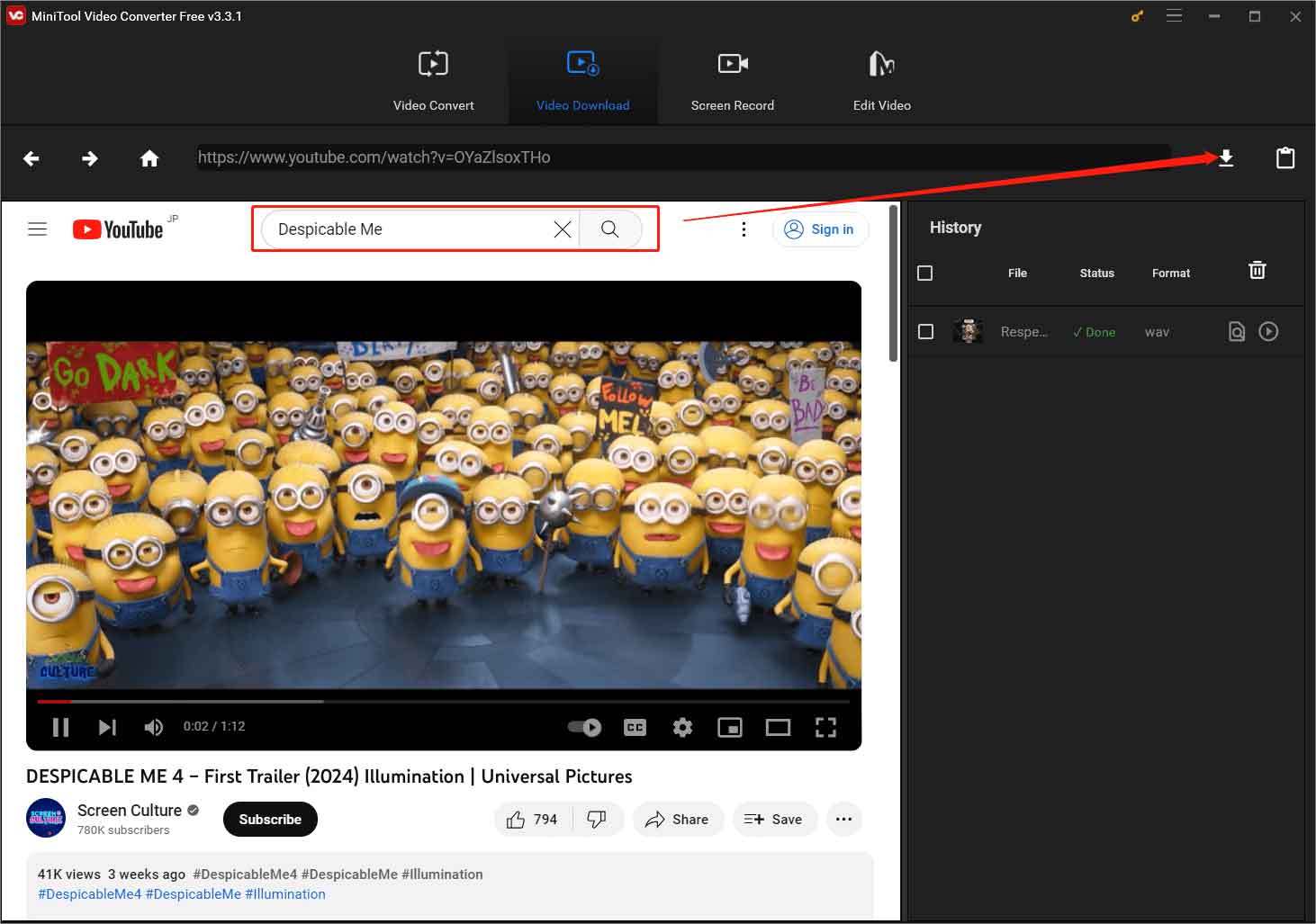This screenshot has width=1316, height=924.
Task: Click the download icon beside the address bar
Action: pyautogui.click(x=1226, y=157)
